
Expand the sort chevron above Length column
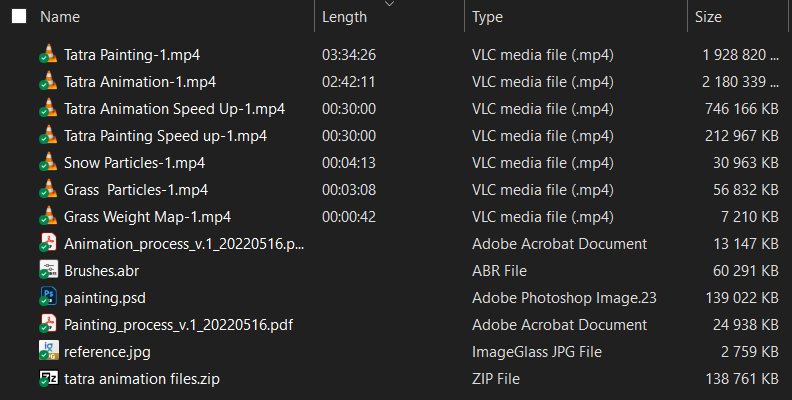(389, 4)
